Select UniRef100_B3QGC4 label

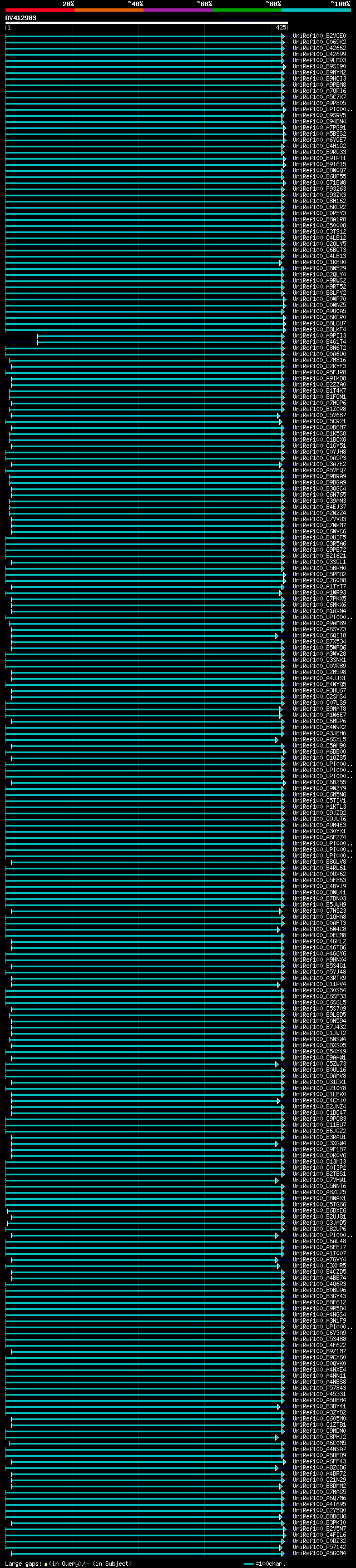[319, 489]
